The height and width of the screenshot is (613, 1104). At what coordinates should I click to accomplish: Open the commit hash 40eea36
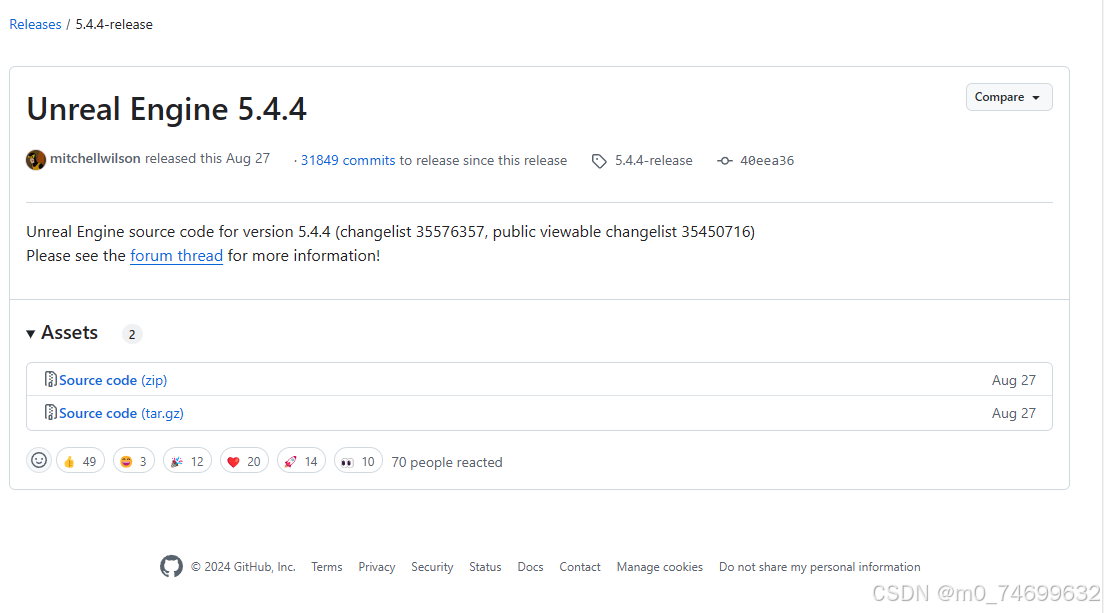pyautogui.click(x=767, y=160)
